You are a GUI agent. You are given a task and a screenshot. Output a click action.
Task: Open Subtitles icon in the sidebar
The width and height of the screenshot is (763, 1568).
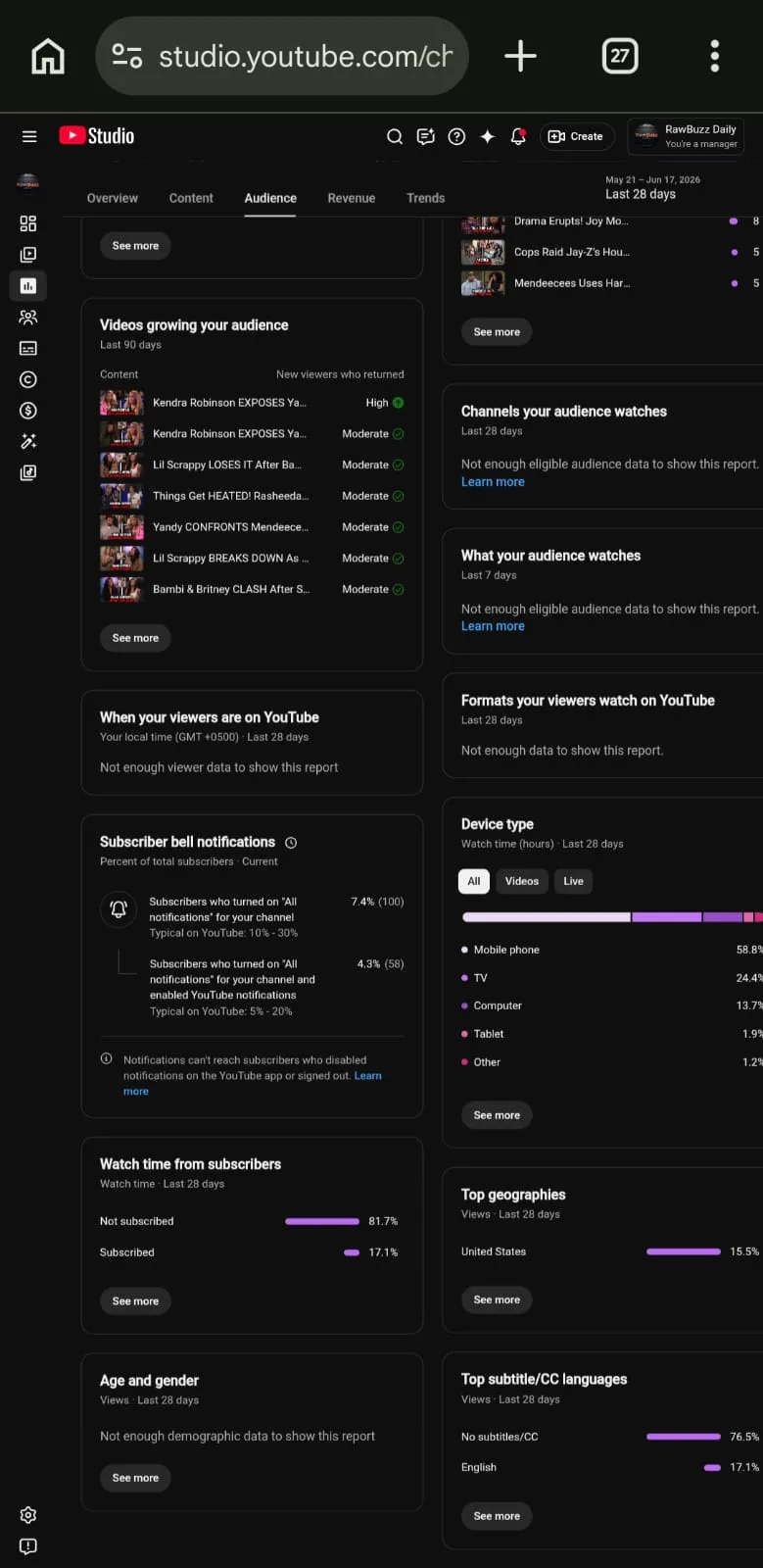point(28,348)
